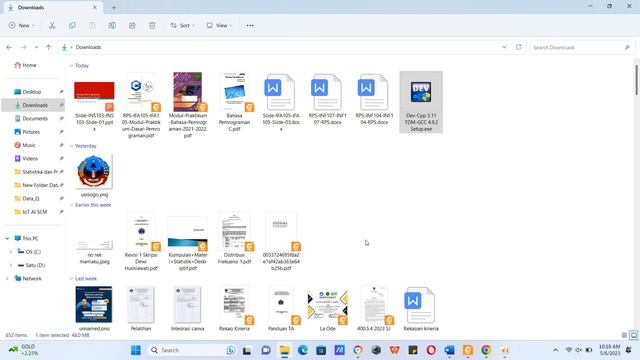
Task: Expand recent locations chevron near navigation arrows
Action: click(x=36, y=47)
